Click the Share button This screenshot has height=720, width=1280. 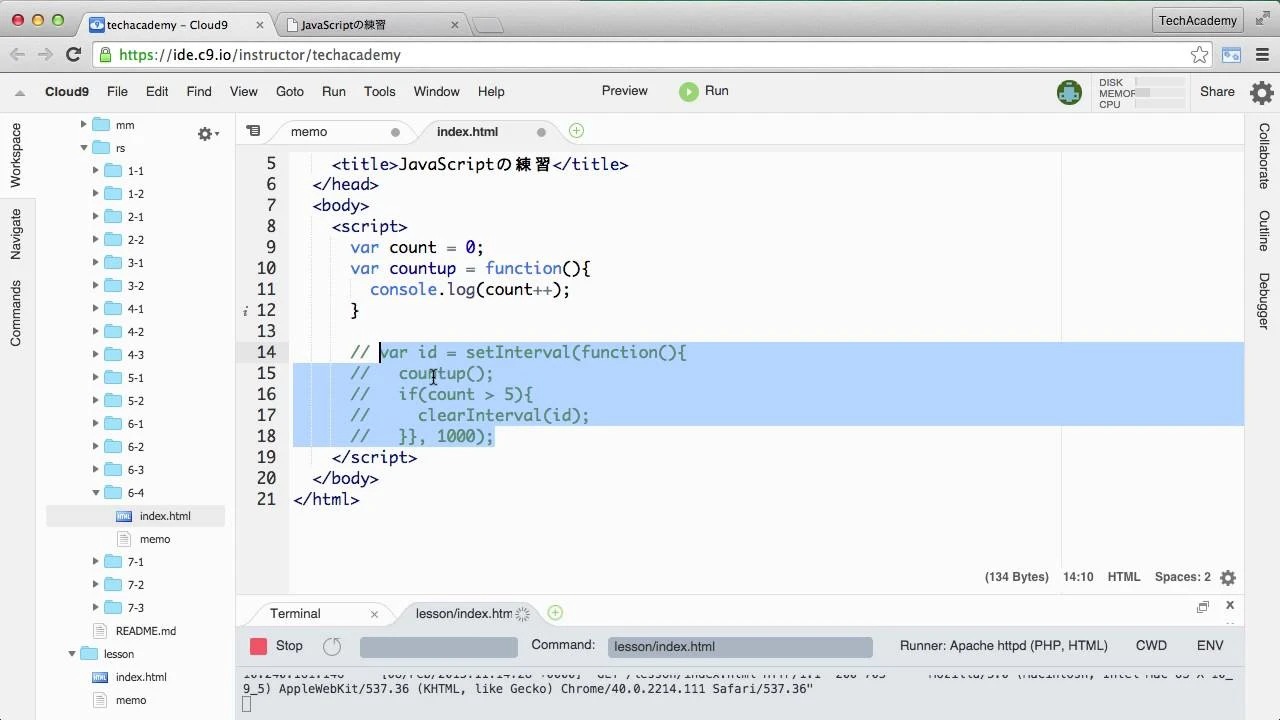[1217, 91]
